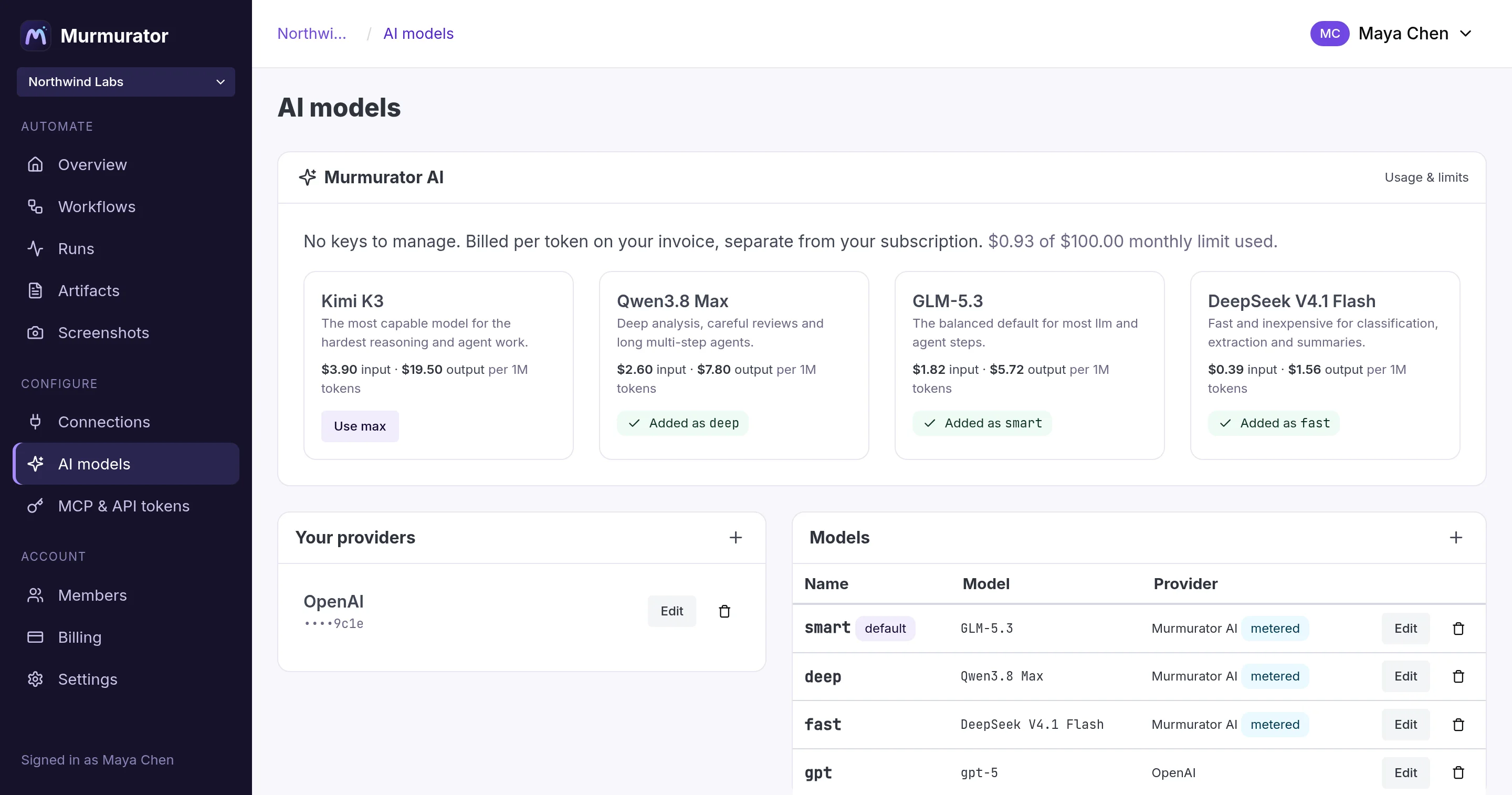Add a new provider with plus icon
The image size is (1512, 795).
[736, 537]
